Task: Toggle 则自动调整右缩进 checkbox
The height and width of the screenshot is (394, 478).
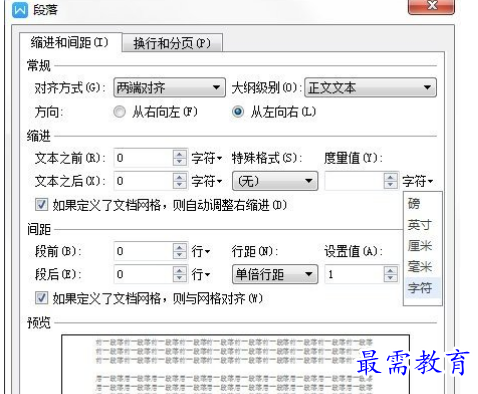Action: 41,205
